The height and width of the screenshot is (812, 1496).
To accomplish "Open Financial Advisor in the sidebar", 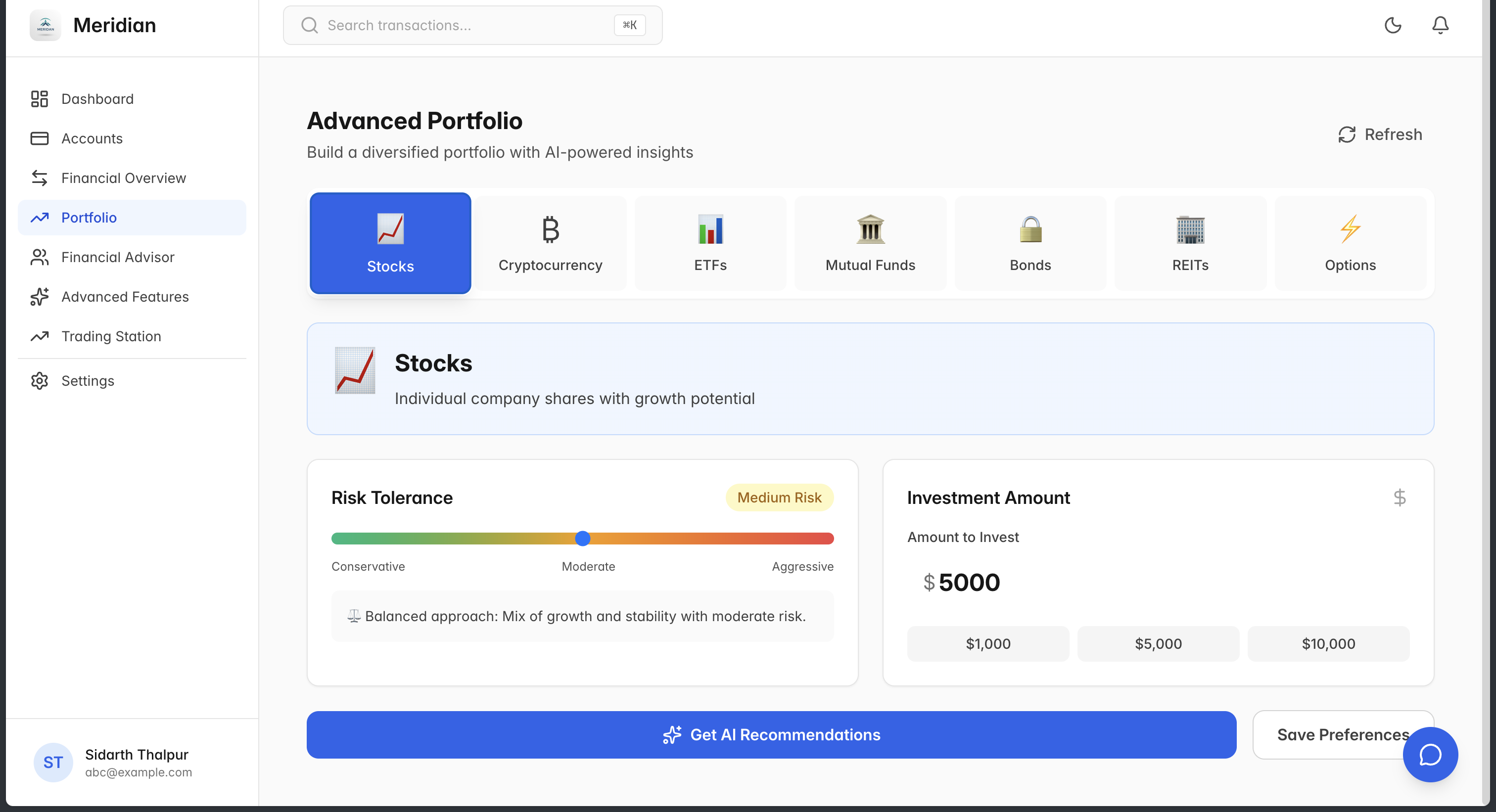I will pyautogui.click(x=117, y=257).
